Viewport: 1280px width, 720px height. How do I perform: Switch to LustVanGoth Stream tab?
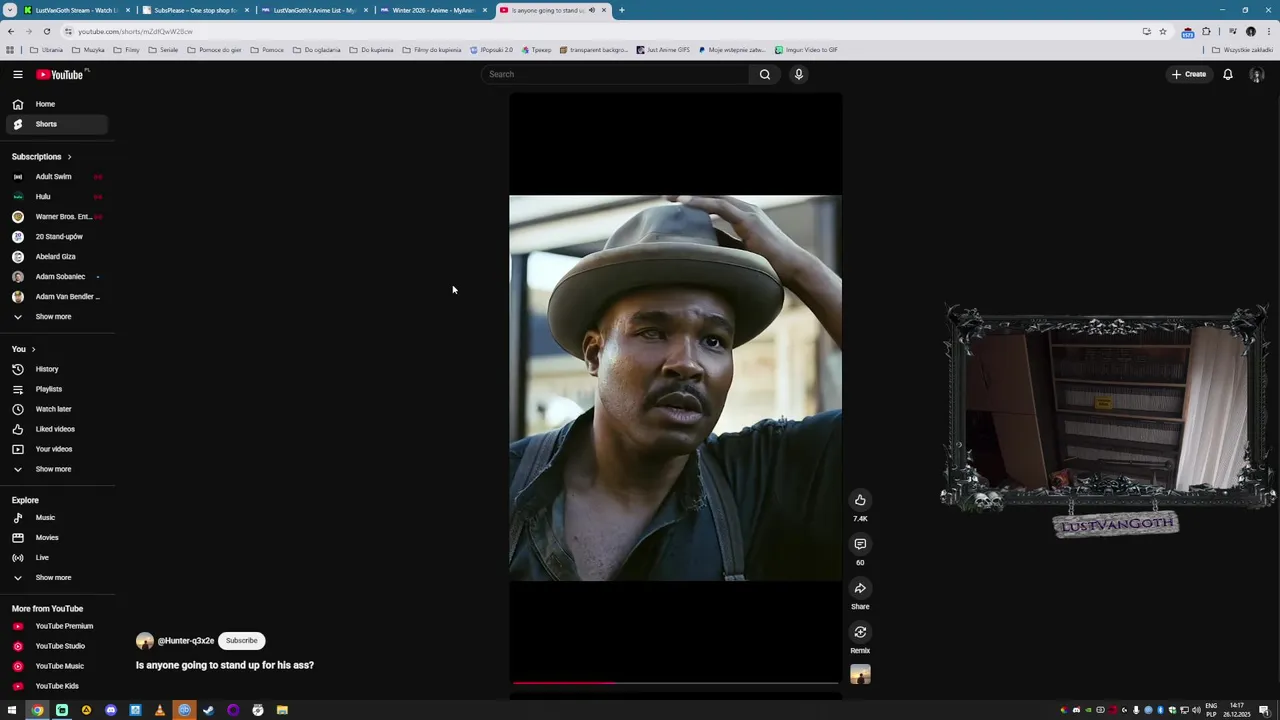point(76,10)
